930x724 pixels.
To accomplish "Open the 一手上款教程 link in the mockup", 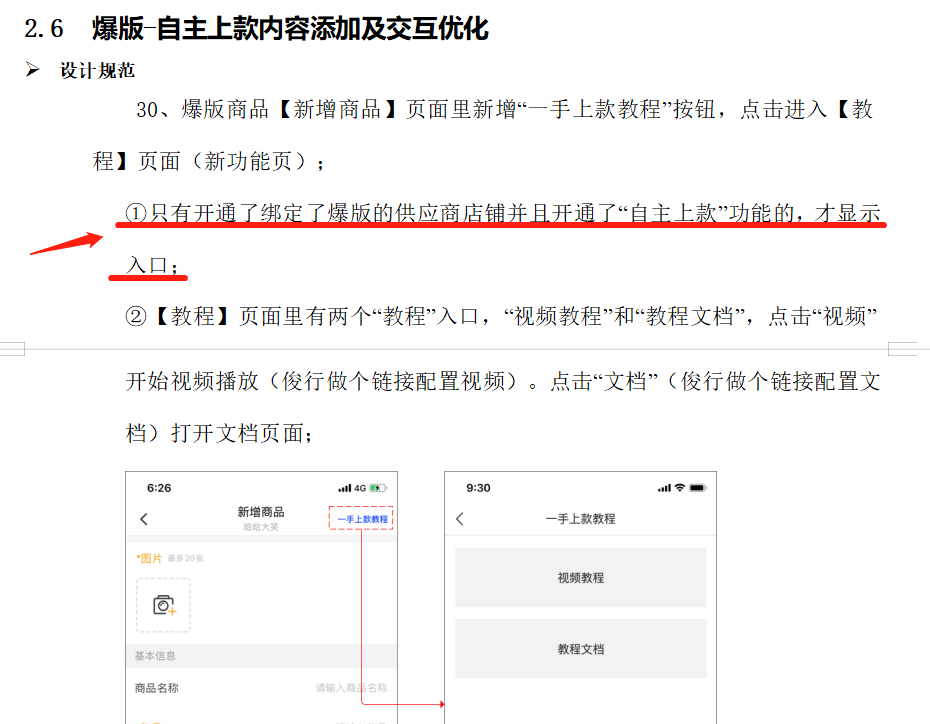I will [x=362, y=519].
